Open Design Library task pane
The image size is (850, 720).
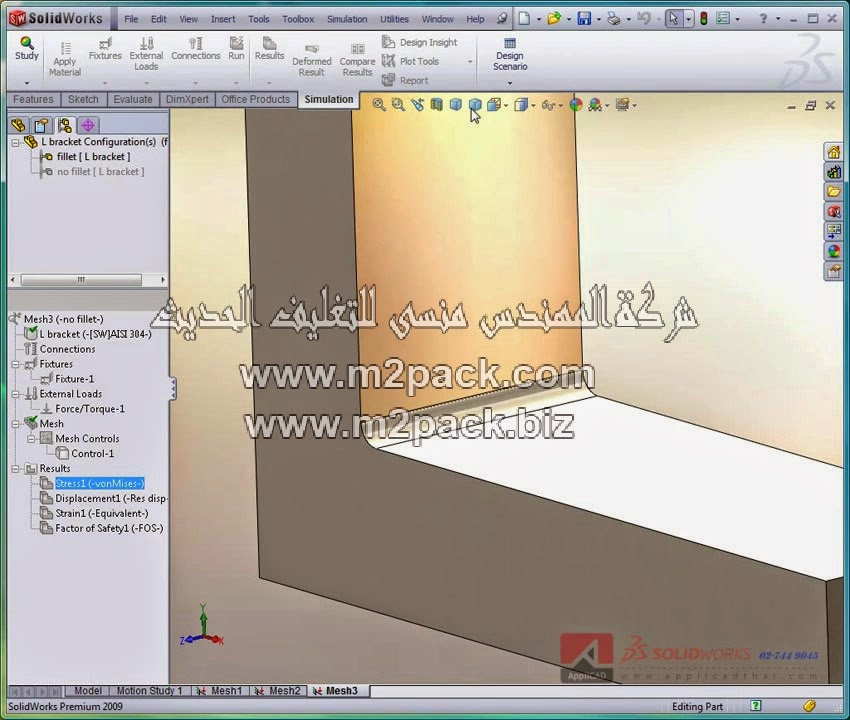[834, 172]
